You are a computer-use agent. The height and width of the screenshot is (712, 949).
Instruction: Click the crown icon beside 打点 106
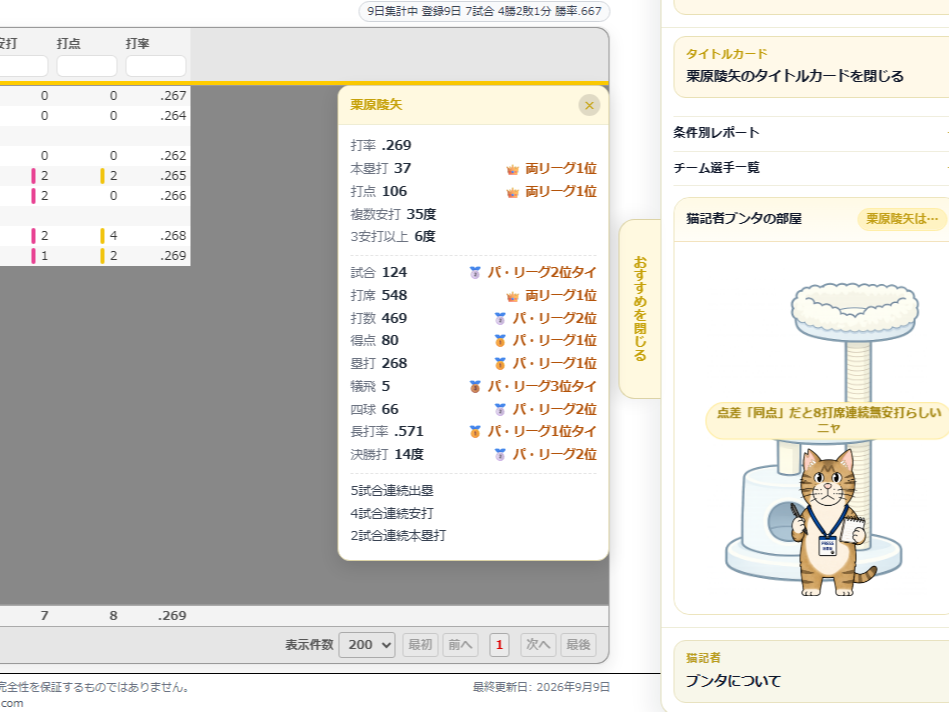pos(513,192)
